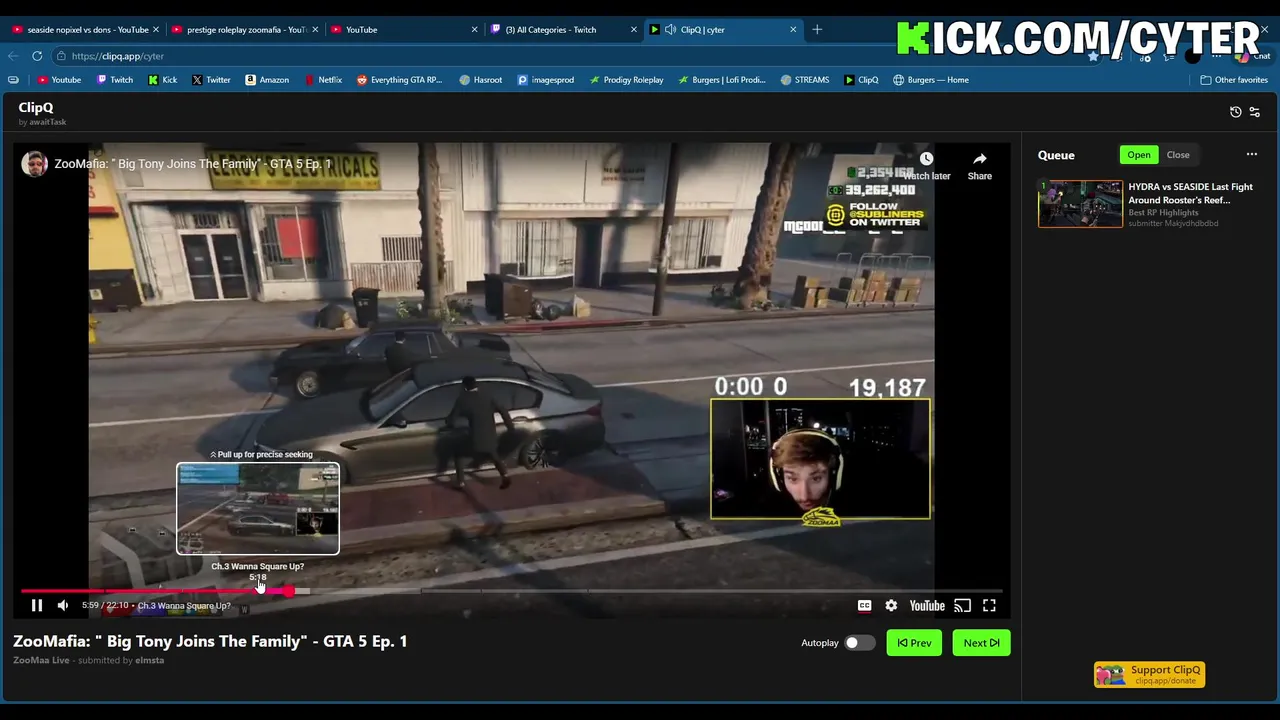Screen dimensions: 1280x720
Task: Open the Burgers | Lofi Prodi... bookmark
Action: pyautogui.click(x=722, y=80)
